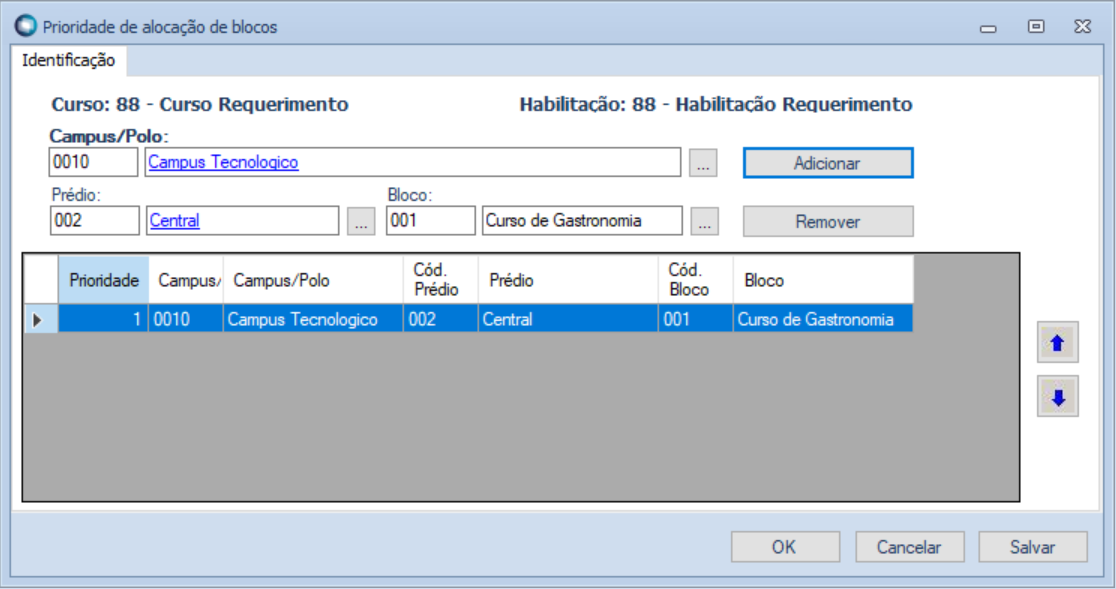Sort by the Prioridade column header
This screenshot has width=1116, height=589.
[103, 280]
